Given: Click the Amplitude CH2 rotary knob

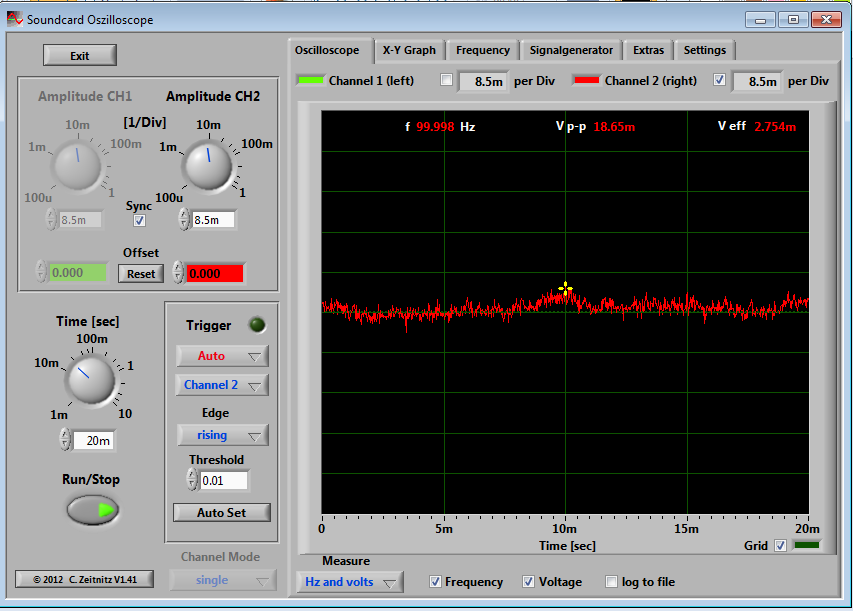Looking at the screenshot, I should 209,165.
